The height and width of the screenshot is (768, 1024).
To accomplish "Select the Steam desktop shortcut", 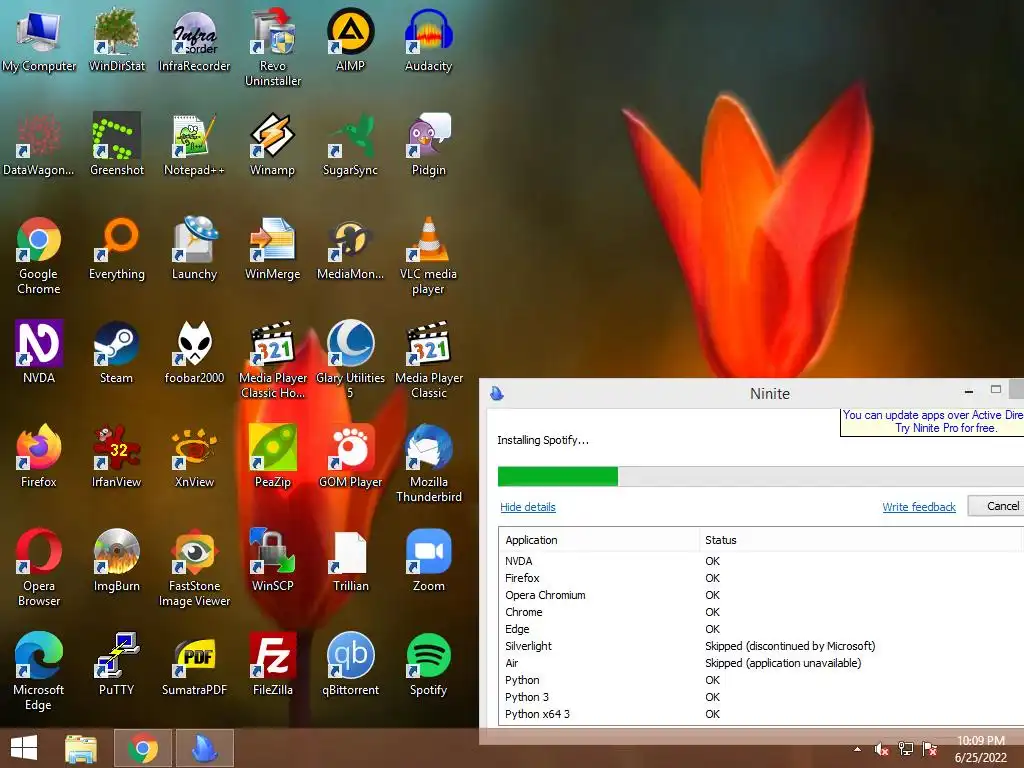I will tap(116, 352).
